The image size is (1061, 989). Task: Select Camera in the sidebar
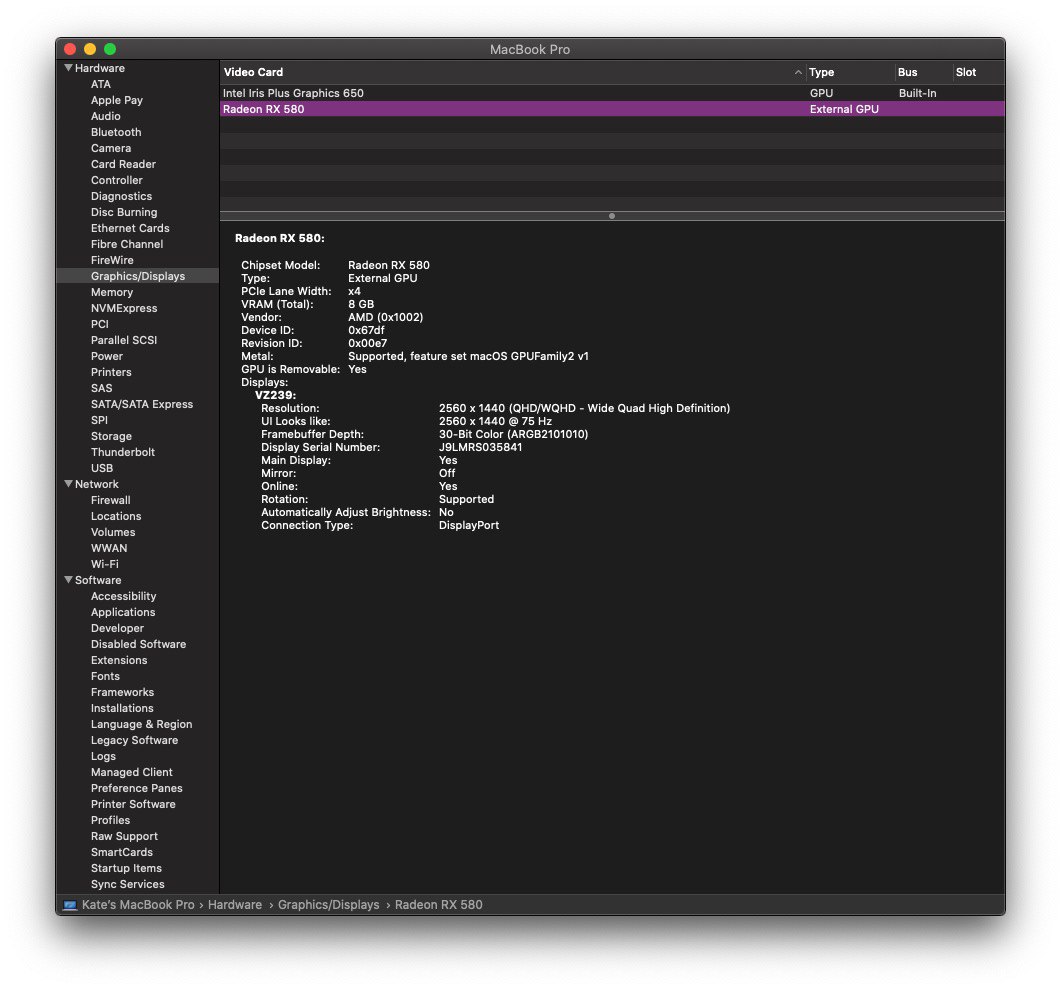pos(111,148)
